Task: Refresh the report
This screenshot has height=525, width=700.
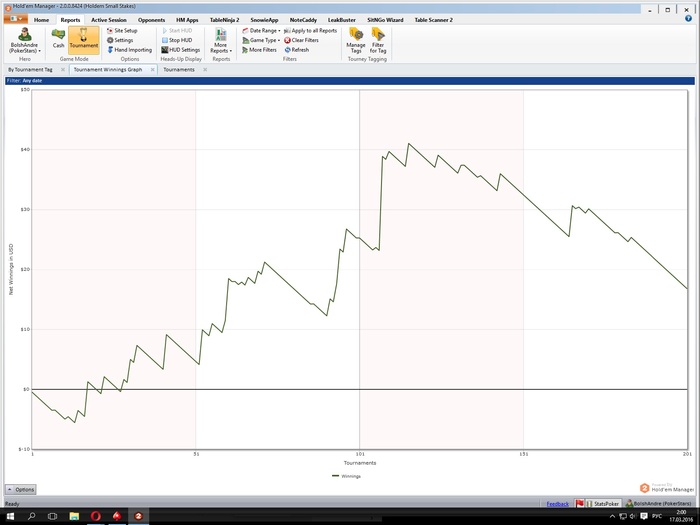Action: [x=296, y=50]
